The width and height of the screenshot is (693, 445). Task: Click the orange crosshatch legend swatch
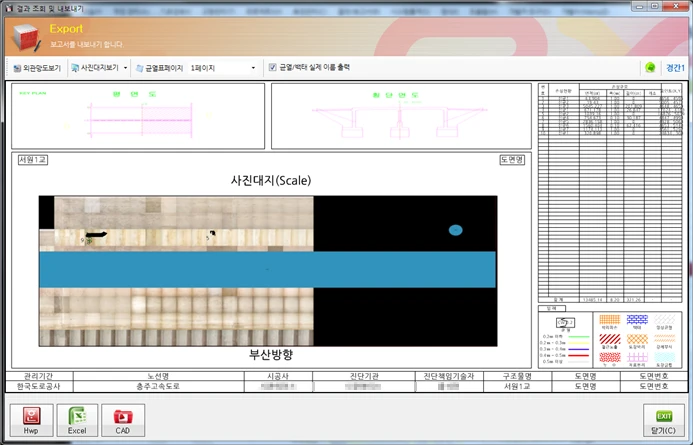point(637,339)
